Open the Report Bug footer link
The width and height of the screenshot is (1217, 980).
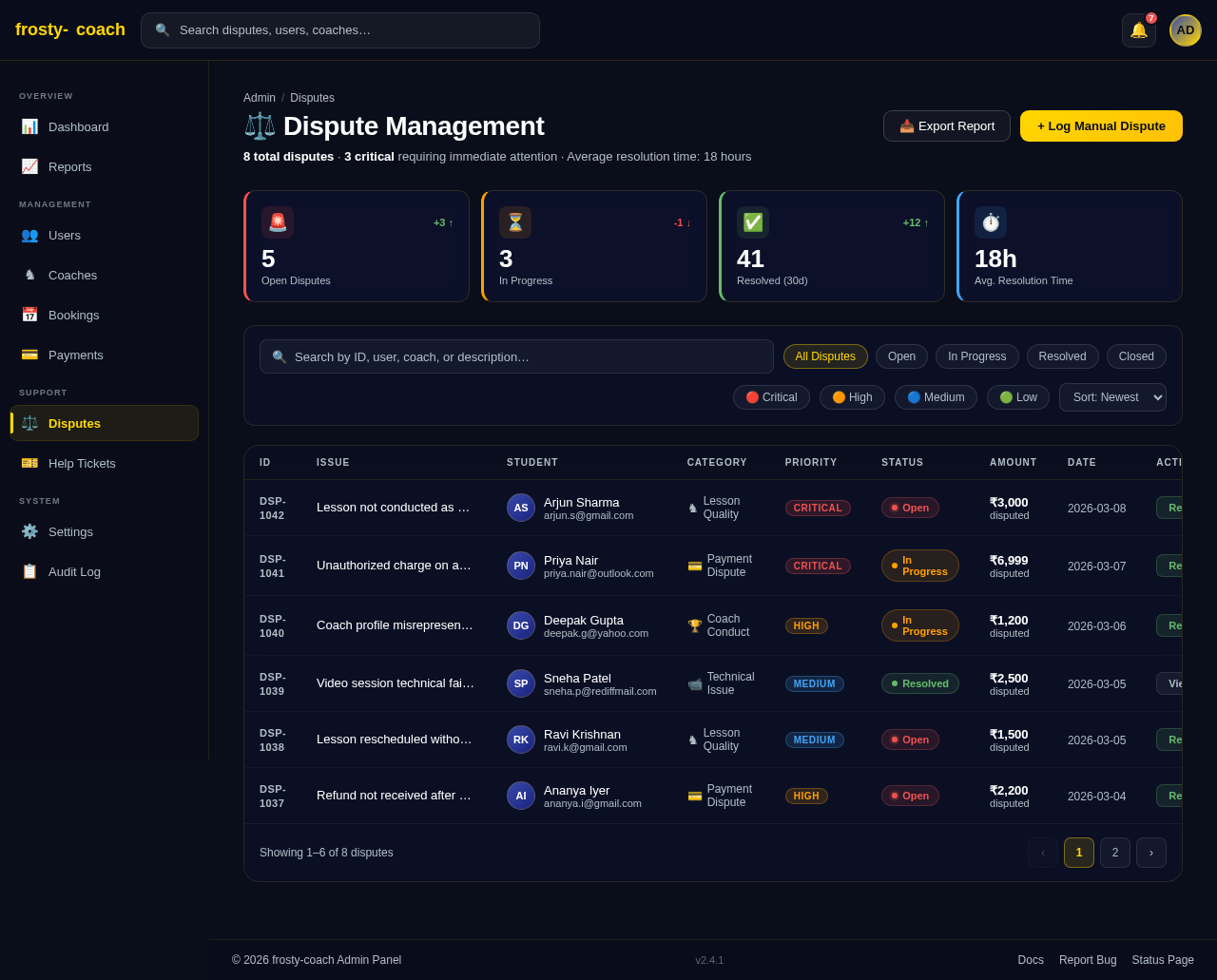point(1088,960)
